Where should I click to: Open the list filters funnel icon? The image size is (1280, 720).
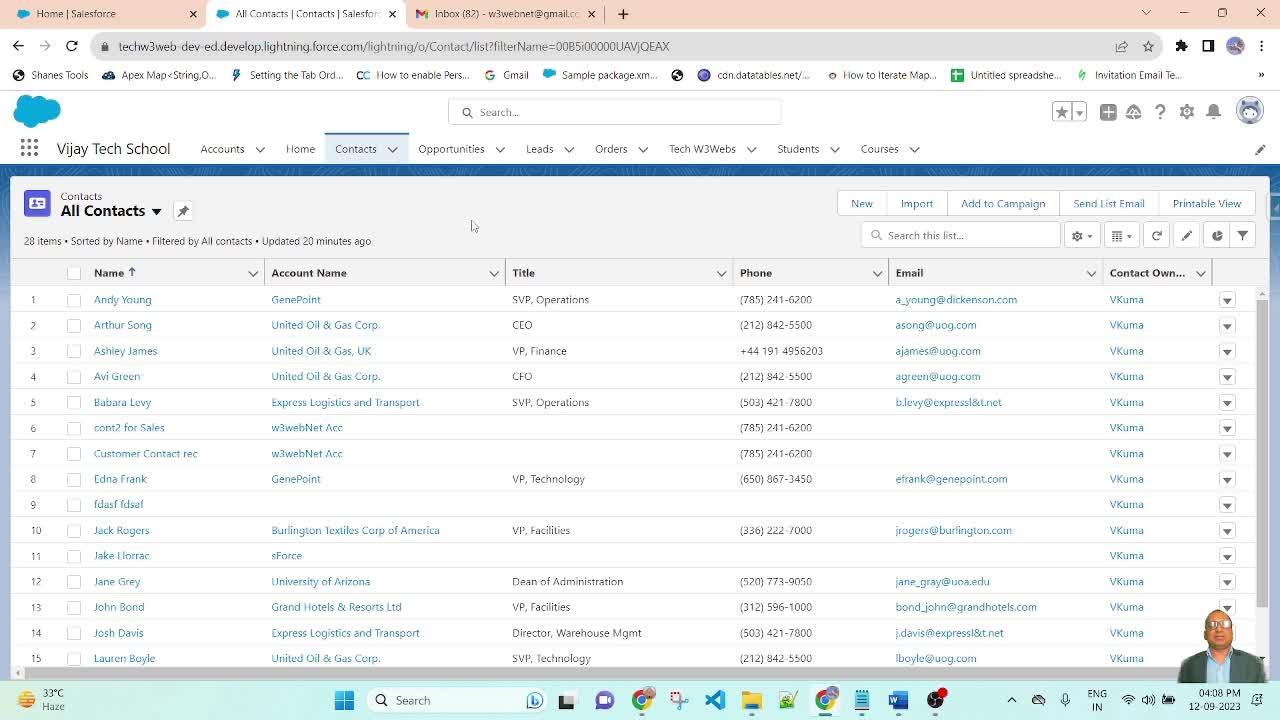tap(1243, 235)
